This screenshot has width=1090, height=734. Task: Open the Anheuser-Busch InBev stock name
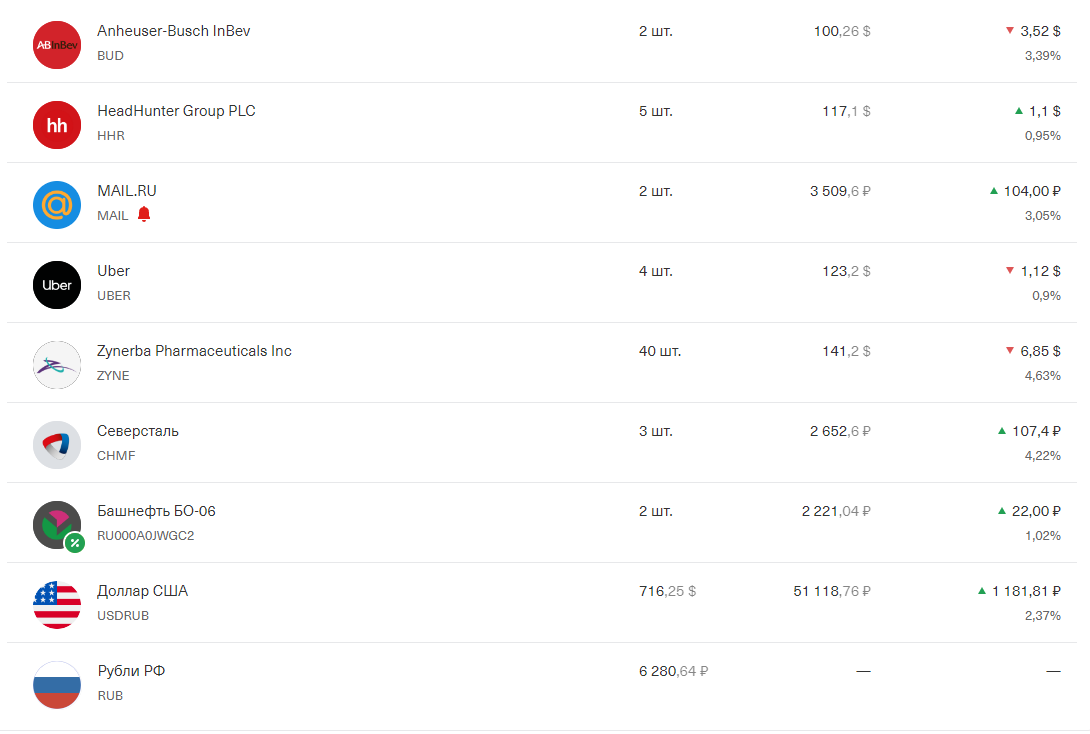point(173,31)
